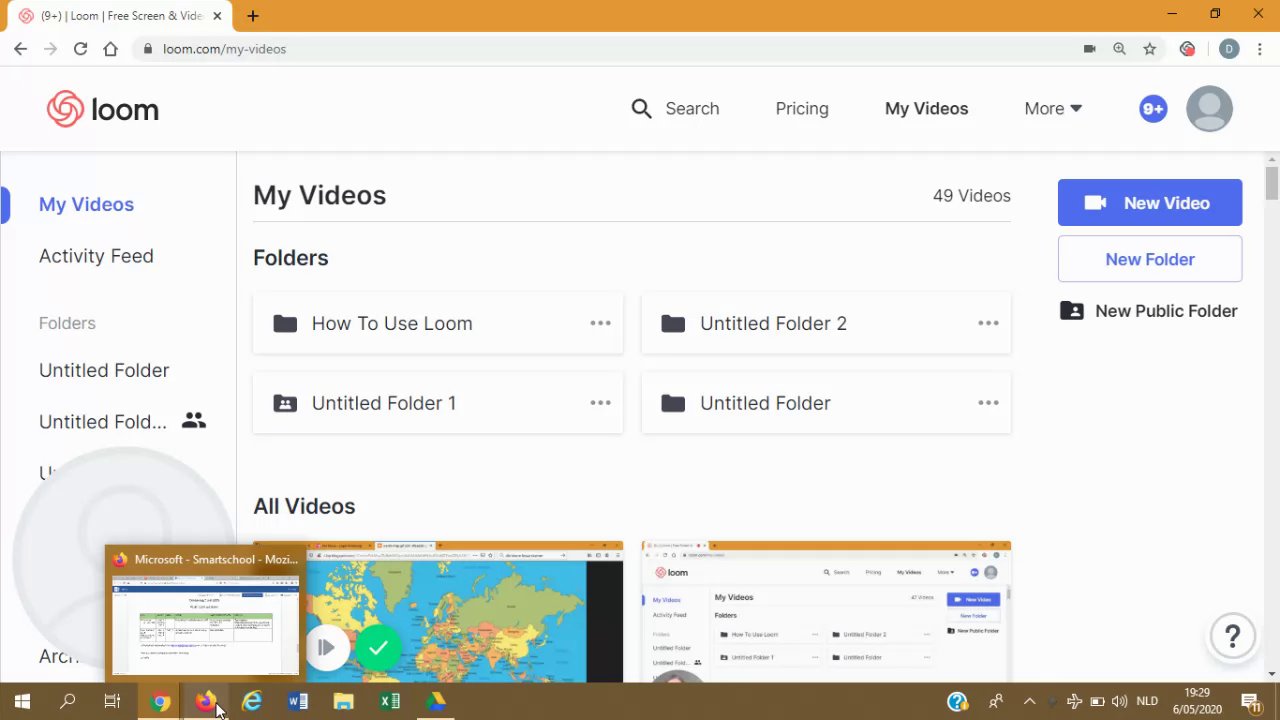Select My Videos in the sidebar

tap(86, 204)
